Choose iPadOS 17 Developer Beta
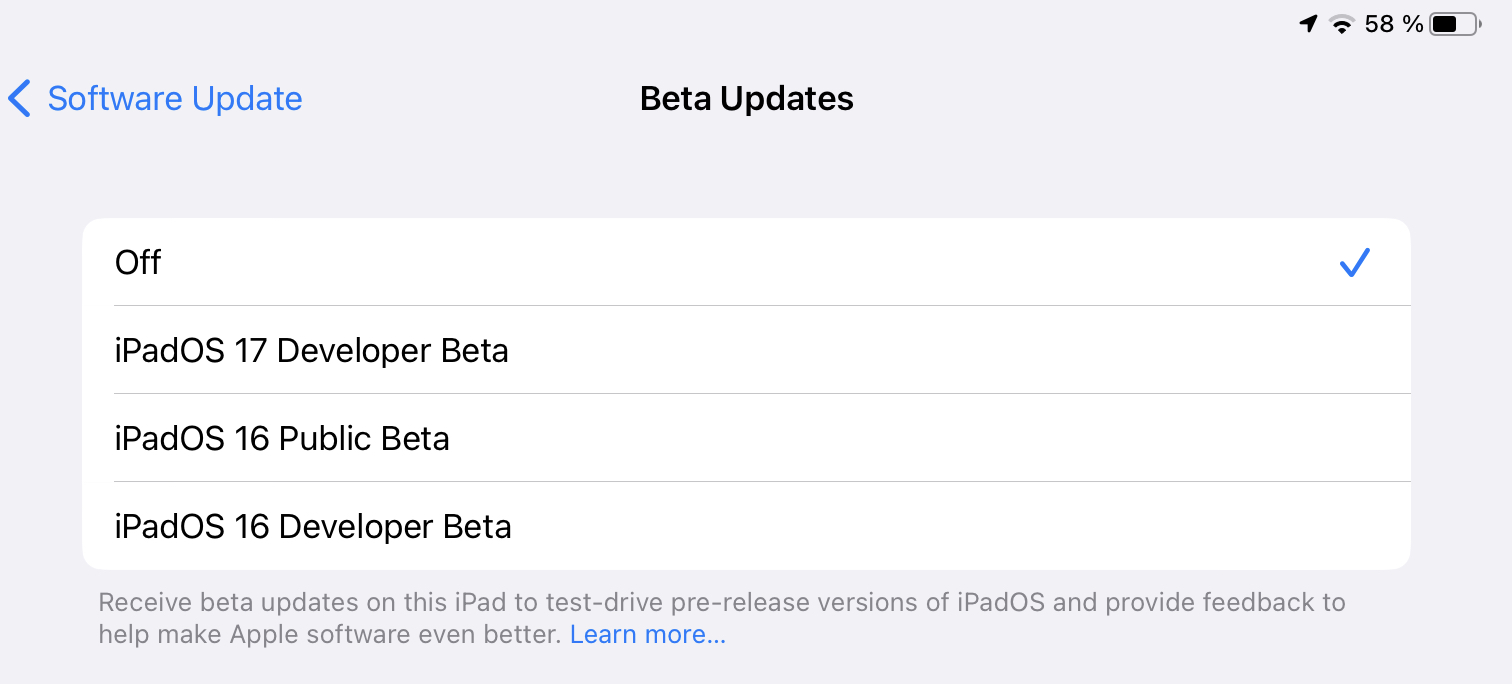The height and width of the screenshot is (684, 1512). (x=745, y=351)
